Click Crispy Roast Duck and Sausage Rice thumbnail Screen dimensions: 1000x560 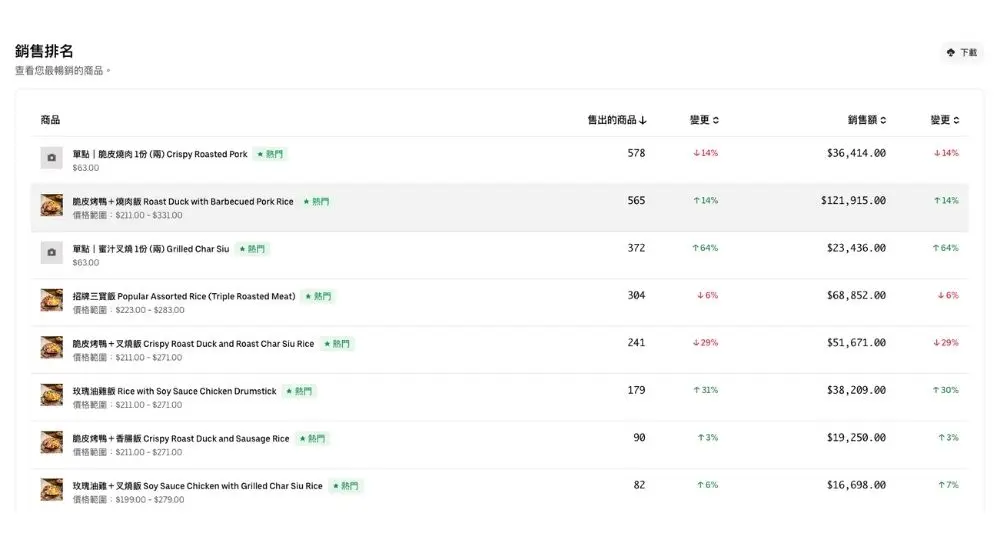pos(52,443)
